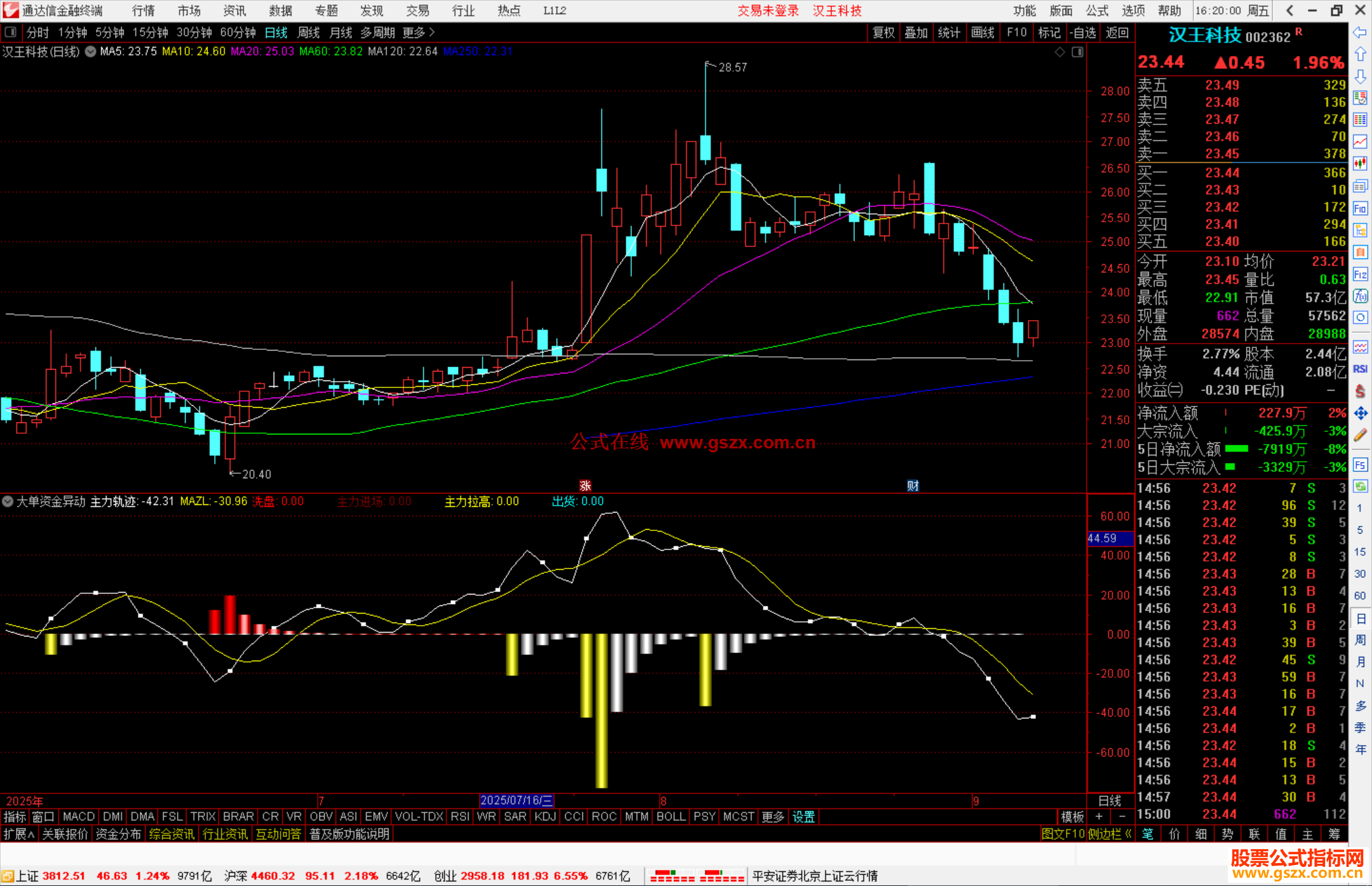Click the blue four-way move arrows icon
The image size is (1372, 886).
[1360, 413]
